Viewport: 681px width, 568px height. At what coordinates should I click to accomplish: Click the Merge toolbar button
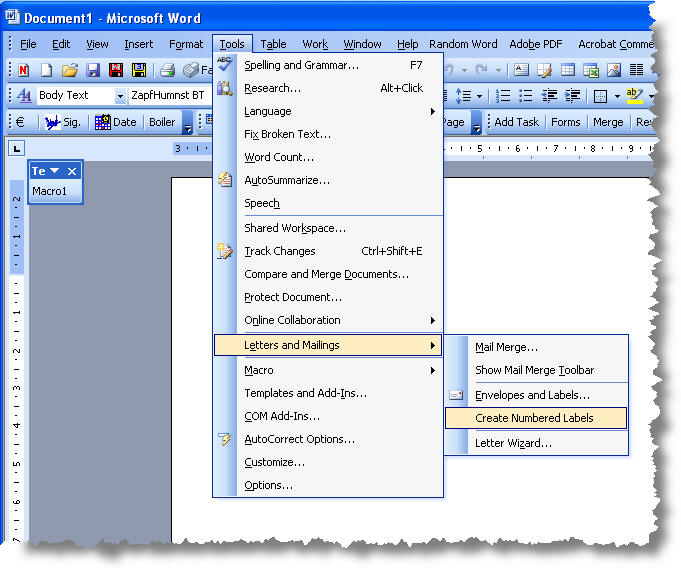coord(608,122)
